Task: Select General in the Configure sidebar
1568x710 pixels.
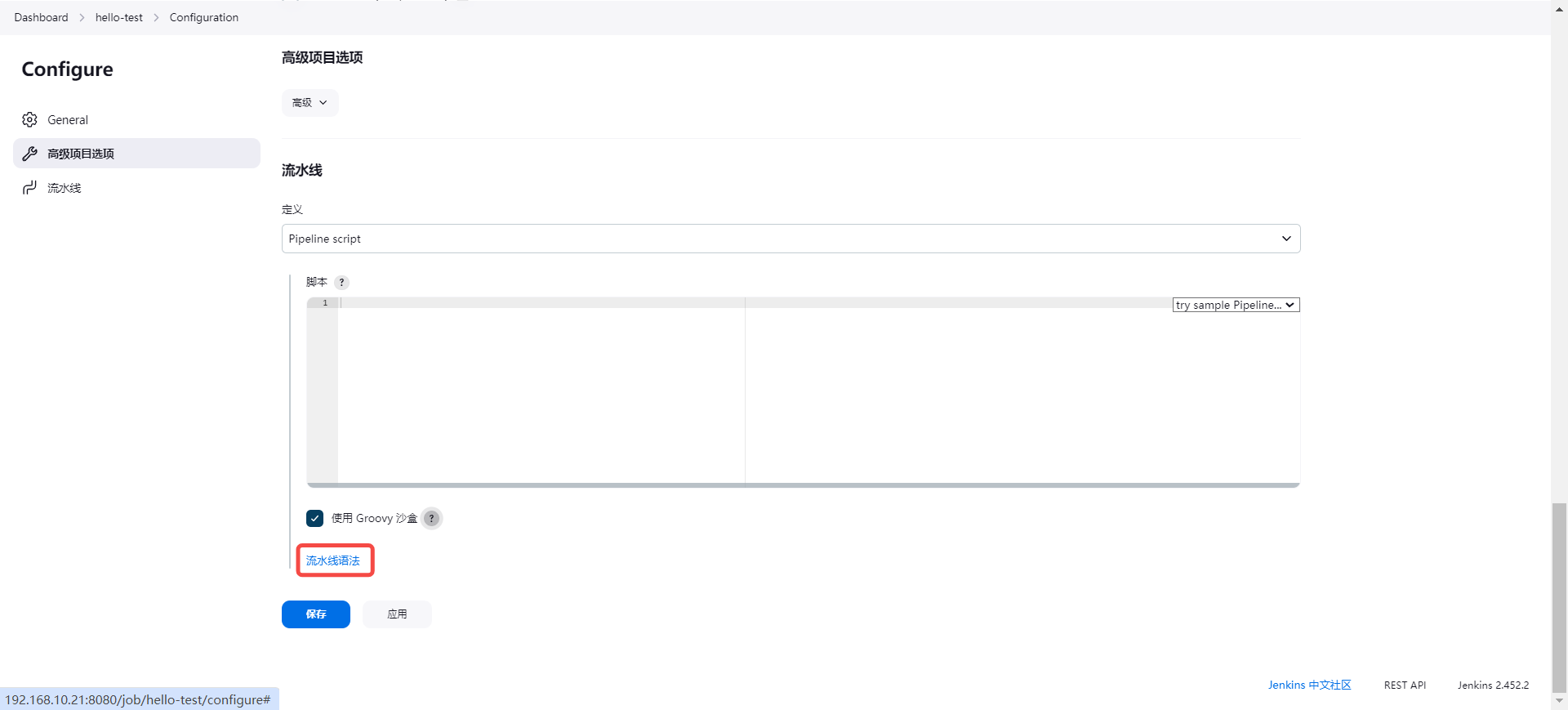Action: (68, 120)
